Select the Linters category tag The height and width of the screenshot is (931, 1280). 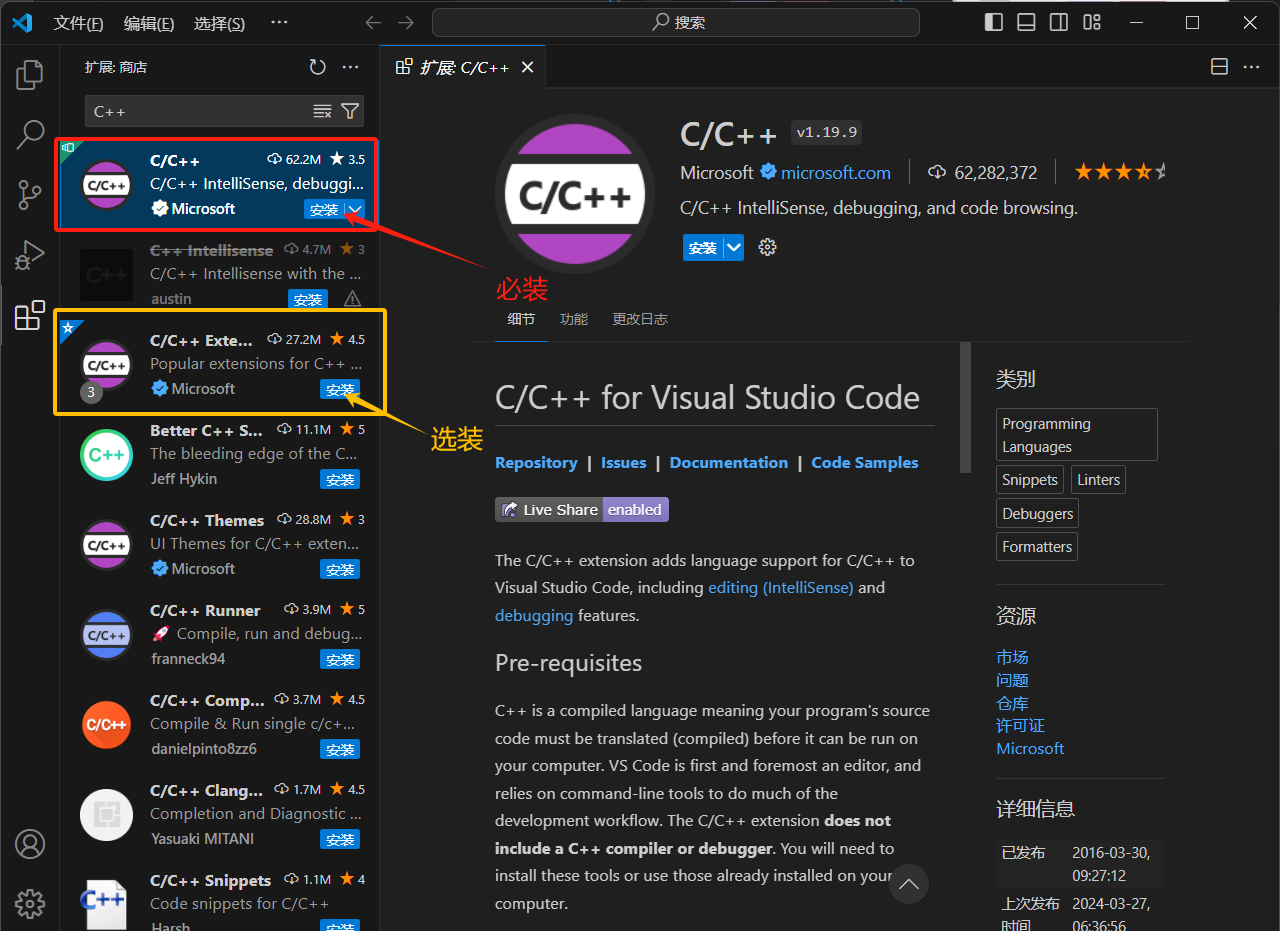point(1098,480)
